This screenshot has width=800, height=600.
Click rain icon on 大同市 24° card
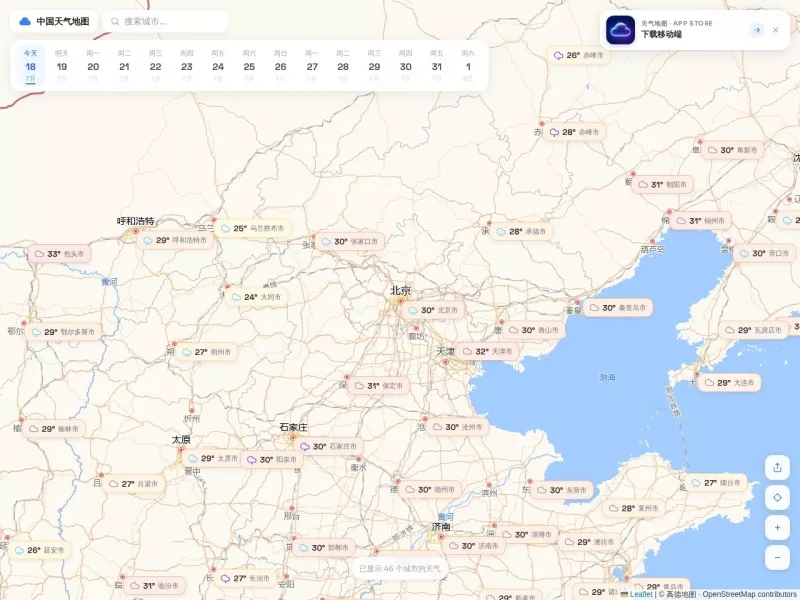[236, 297]
